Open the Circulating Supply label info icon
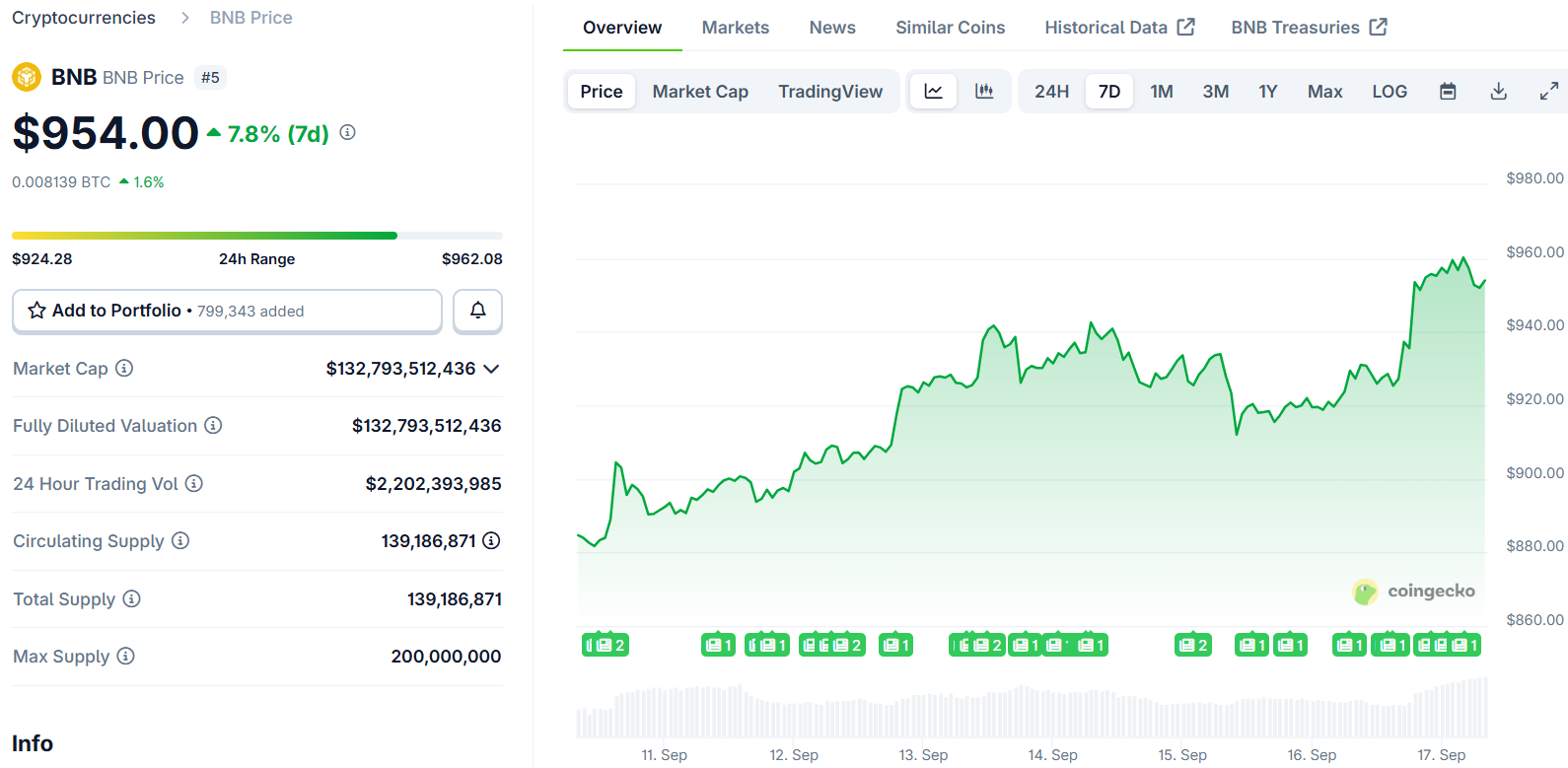The image size is (1568, 768). pyautogui.click(x=180, y=540)
